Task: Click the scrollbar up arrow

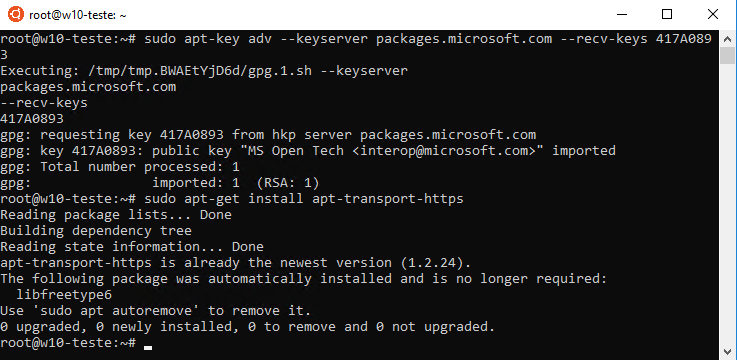Action: 727,38
